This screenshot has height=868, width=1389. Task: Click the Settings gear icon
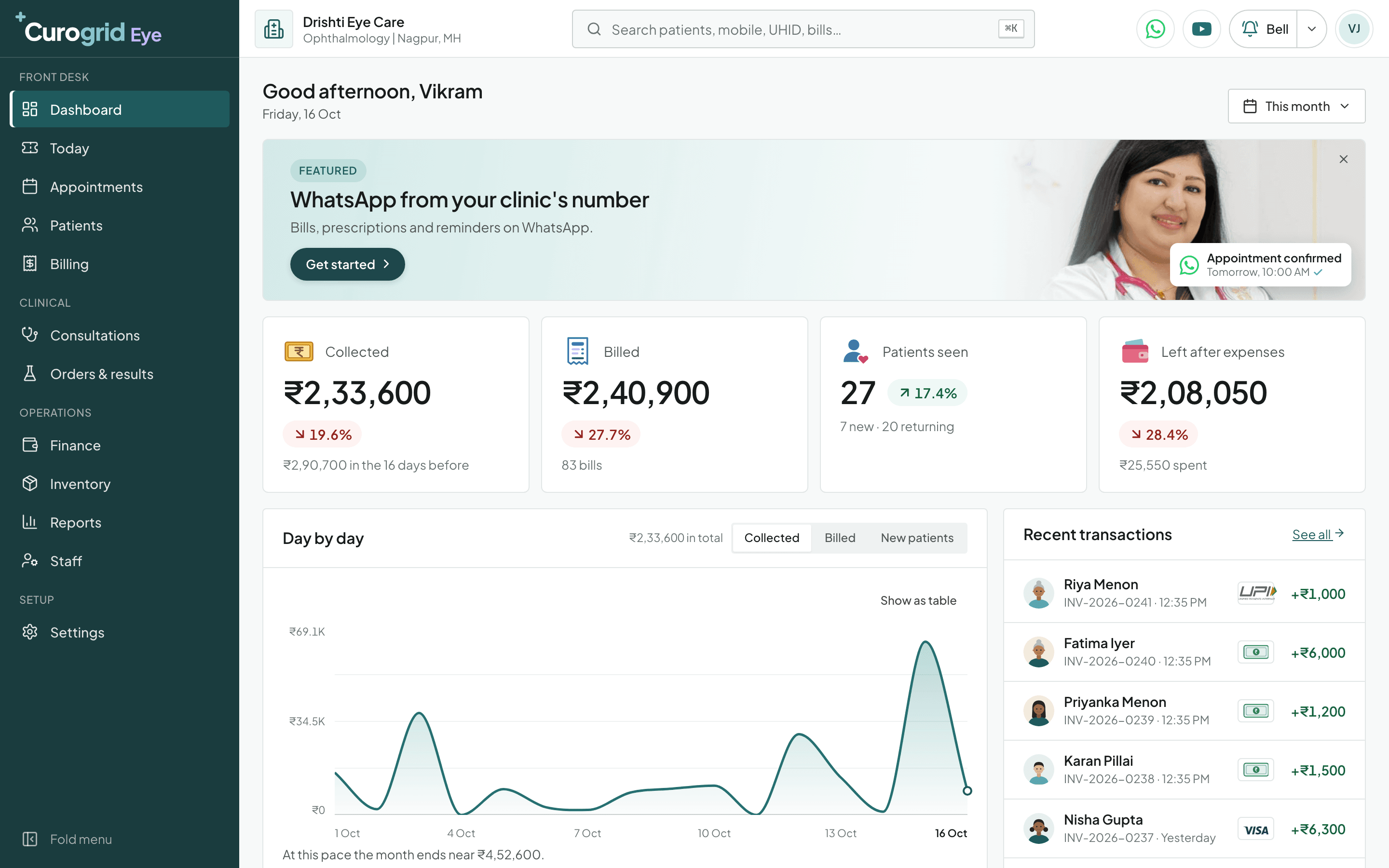pos(30,632)
